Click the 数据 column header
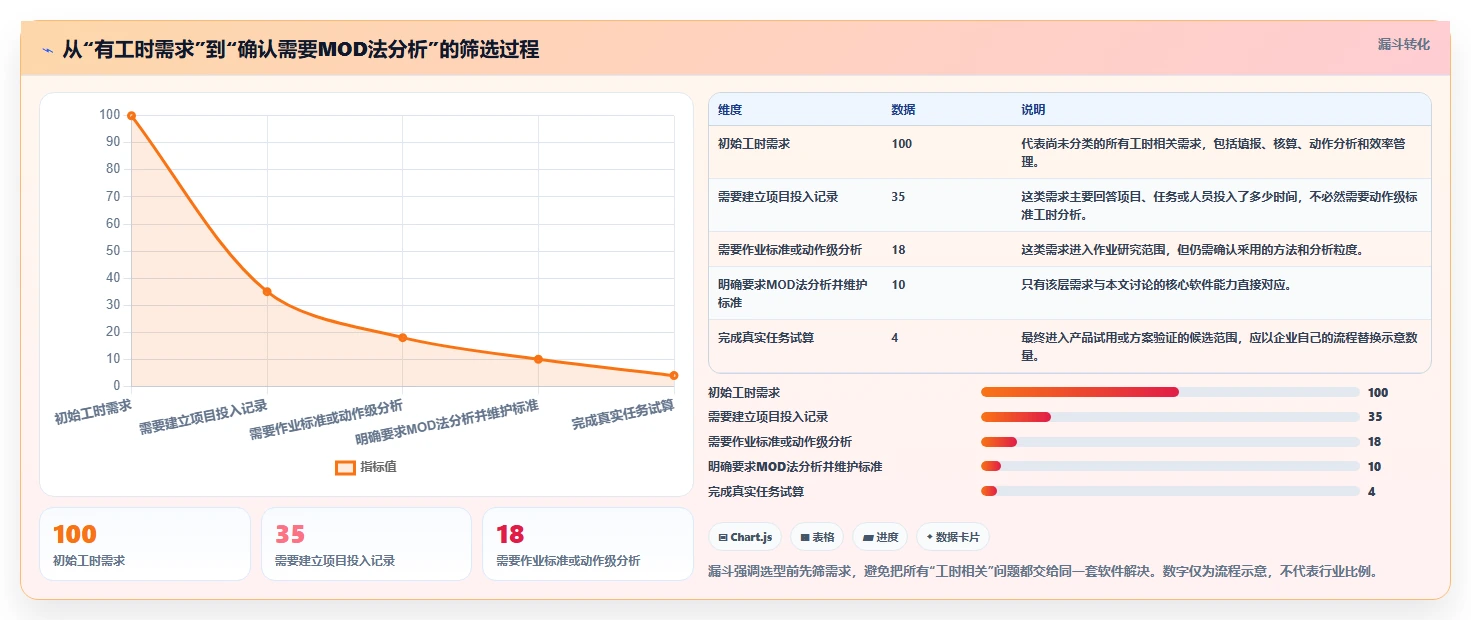1471x620 pixels. point(903,110)
